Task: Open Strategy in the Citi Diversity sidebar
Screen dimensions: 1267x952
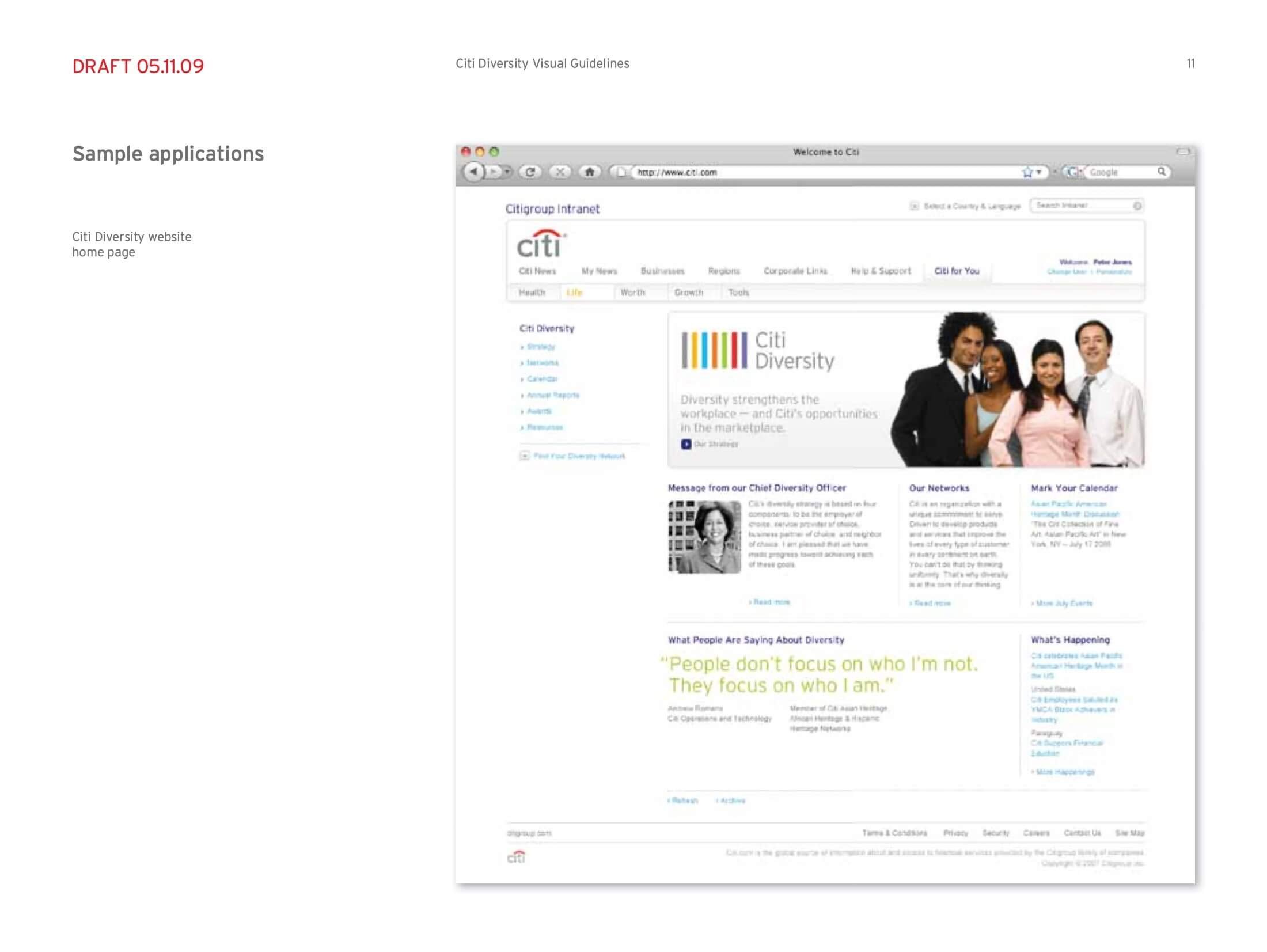Action: [x=541, y=347]
